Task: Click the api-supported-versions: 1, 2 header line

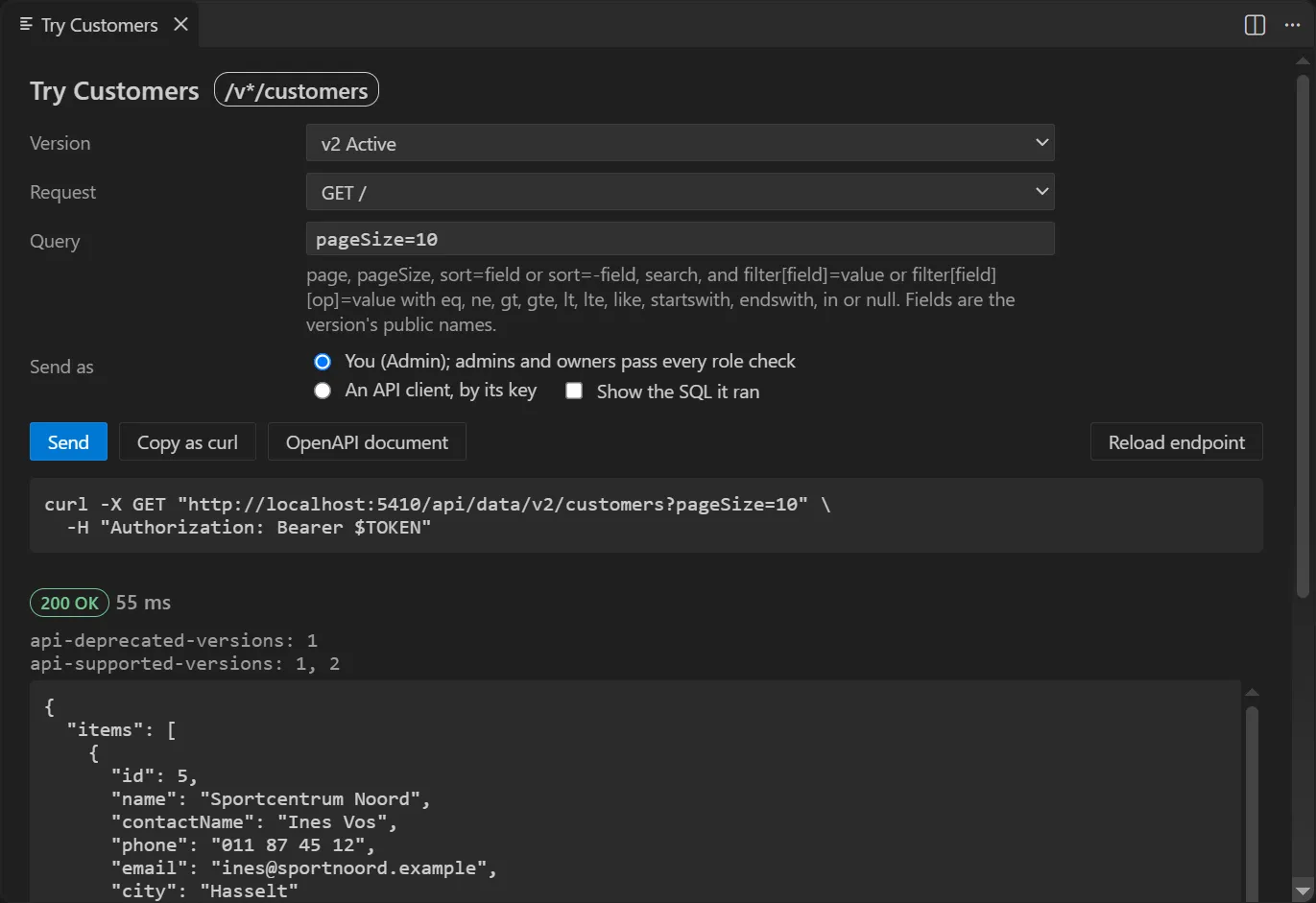Action: (184, 663)
